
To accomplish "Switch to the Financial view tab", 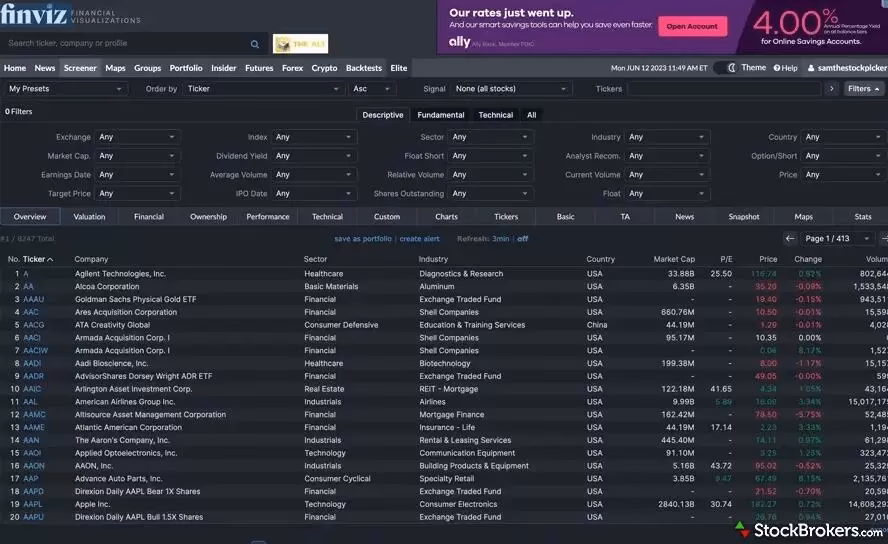I will [149, 217].
